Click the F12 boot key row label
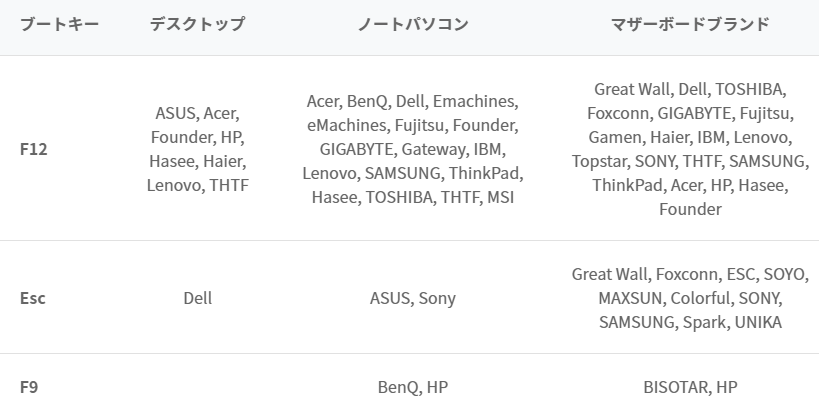Image resolution: width=819 pixels, height=409 pixels. click(x=34, y=149)
